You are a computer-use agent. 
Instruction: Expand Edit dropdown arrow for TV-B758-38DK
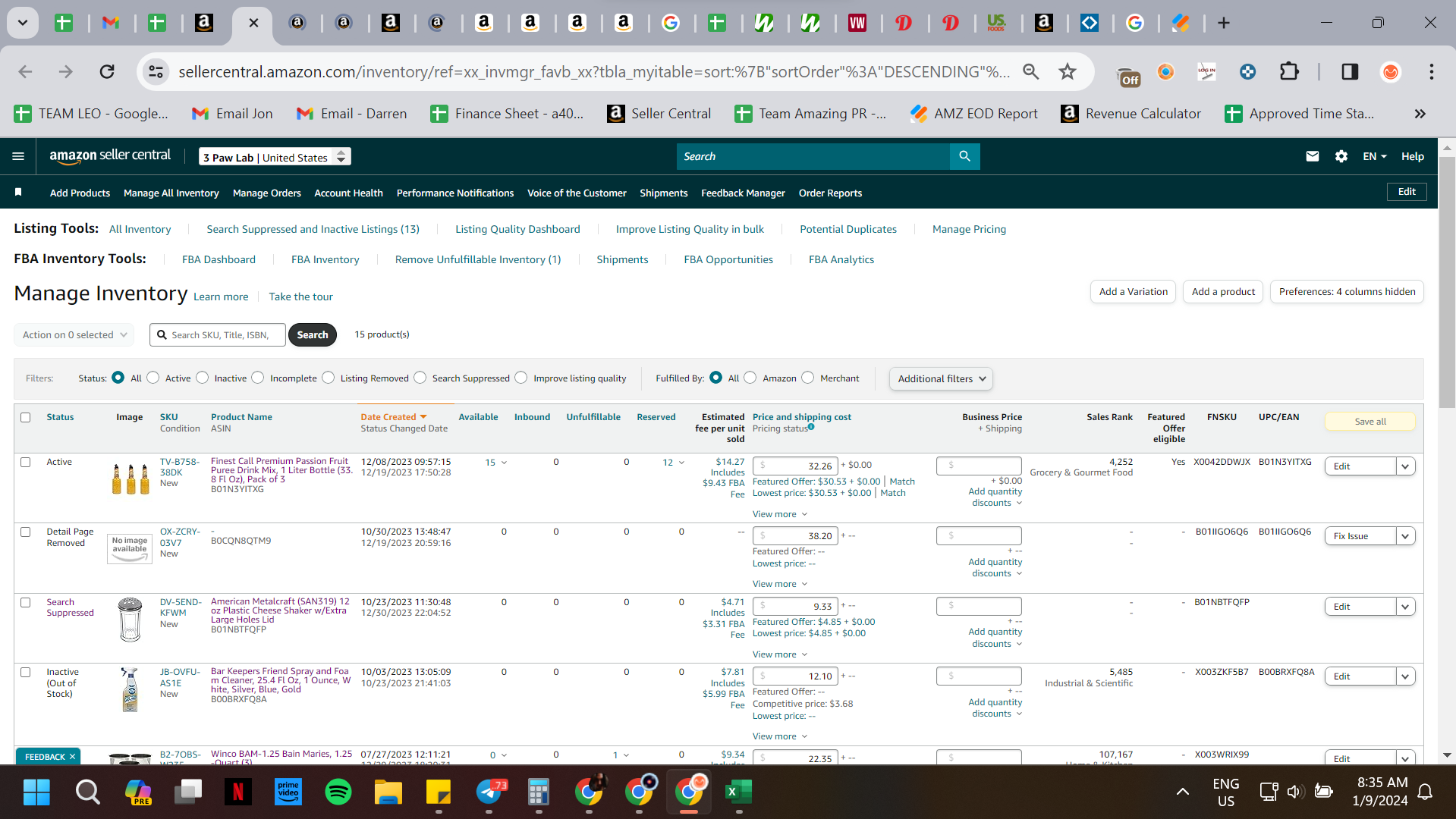coord(1405,466)
